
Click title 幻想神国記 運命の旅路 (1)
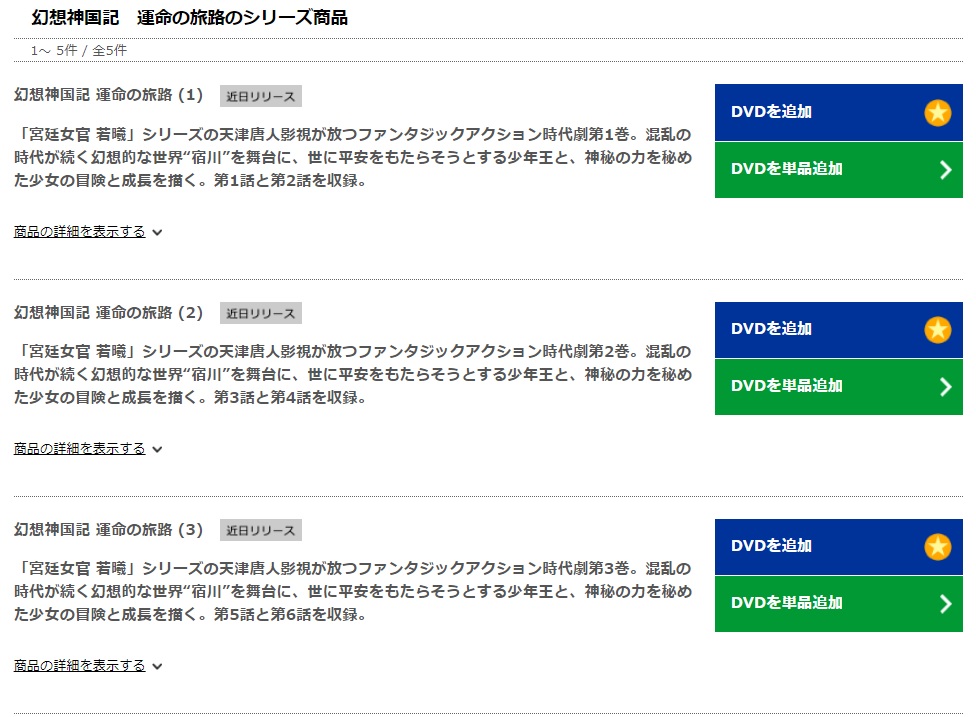108,95
